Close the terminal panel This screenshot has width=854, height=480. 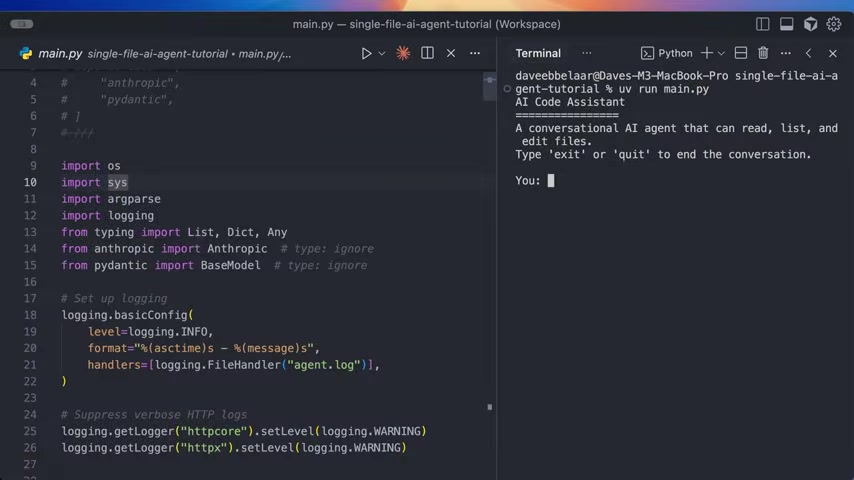pos(833,53)
